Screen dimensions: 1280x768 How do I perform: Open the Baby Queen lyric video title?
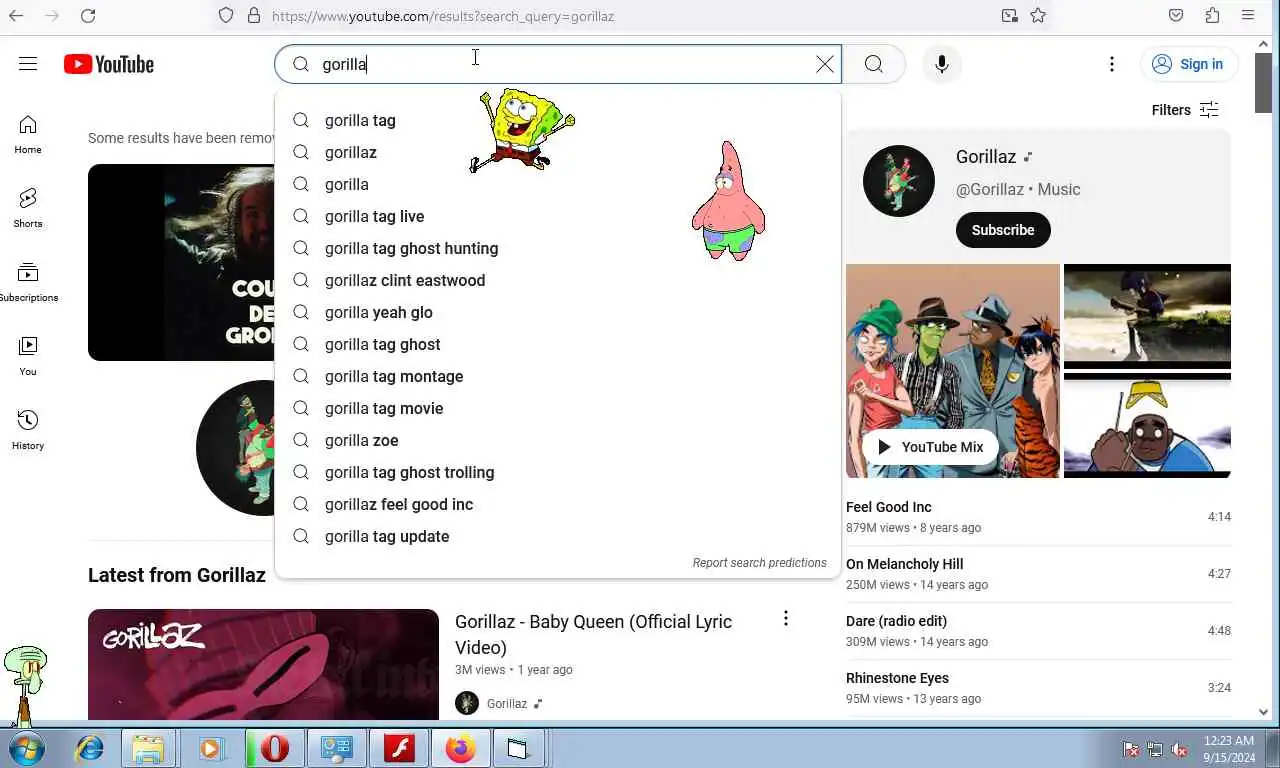(x=594, y=634)
